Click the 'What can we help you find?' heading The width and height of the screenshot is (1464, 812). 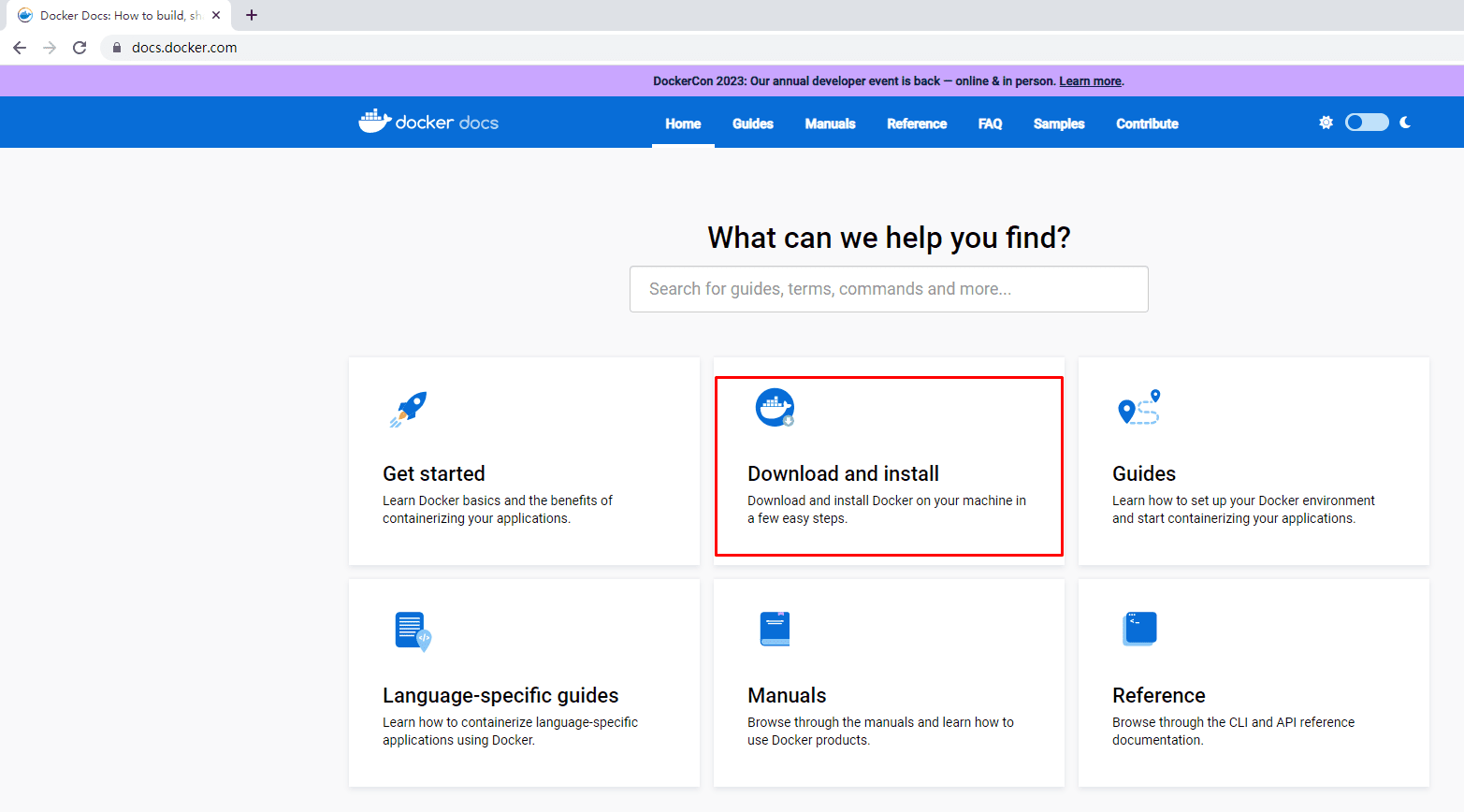[889, 238]
